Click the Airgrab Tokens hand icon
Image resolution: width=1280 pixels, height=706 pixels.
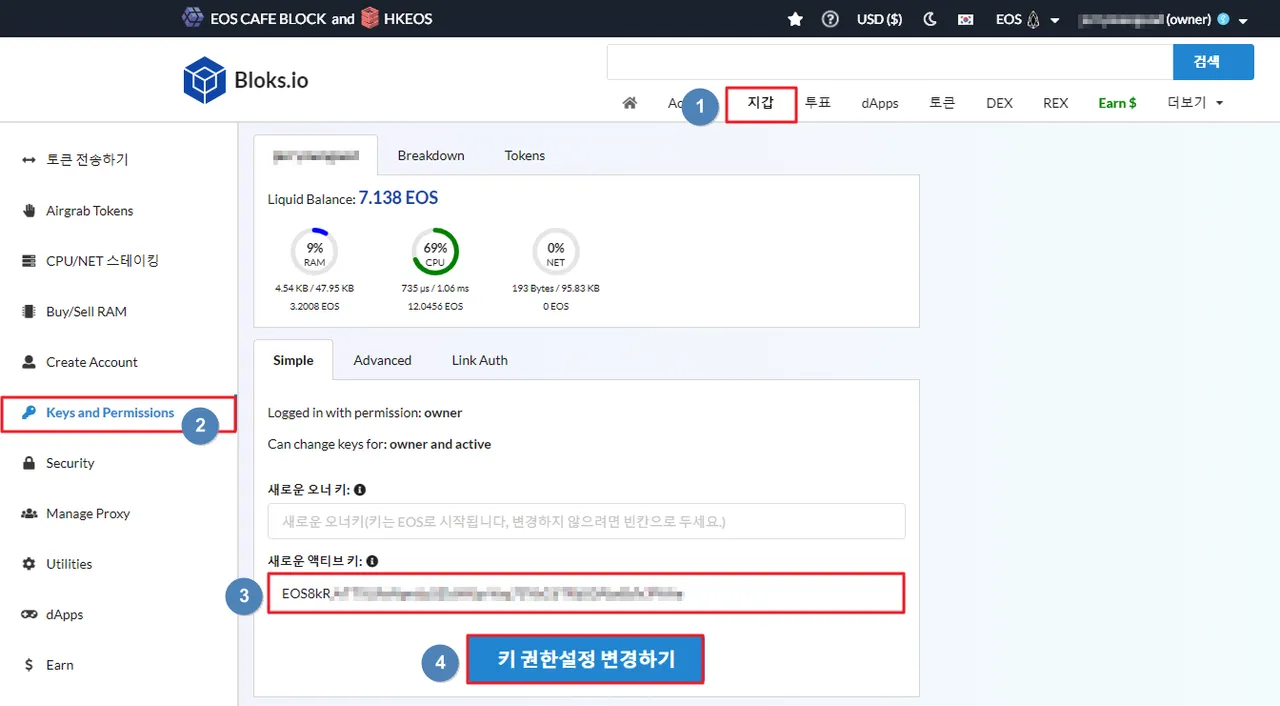pyautogui.click(x=29, y=211)
